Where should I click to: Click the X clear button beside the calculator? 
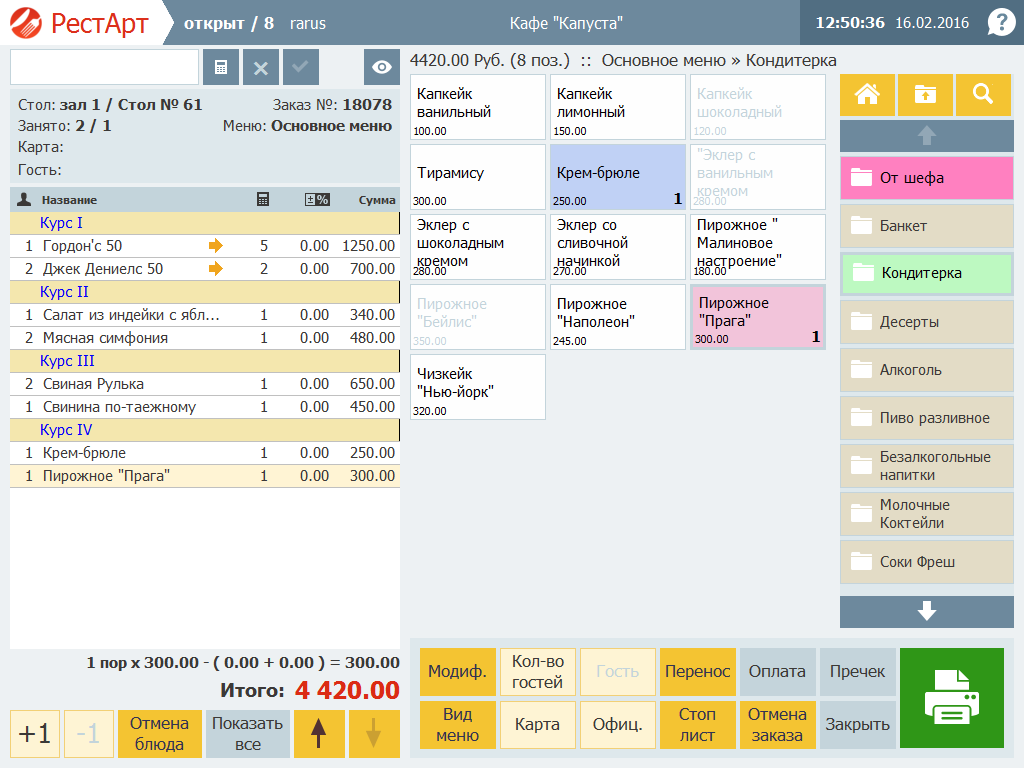coord(261,67)
